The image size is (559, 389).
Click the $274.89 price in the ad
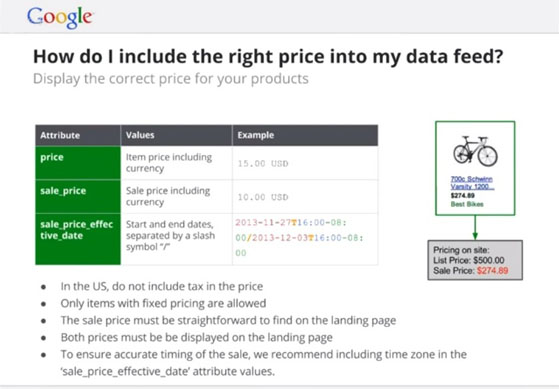(462, 195)
